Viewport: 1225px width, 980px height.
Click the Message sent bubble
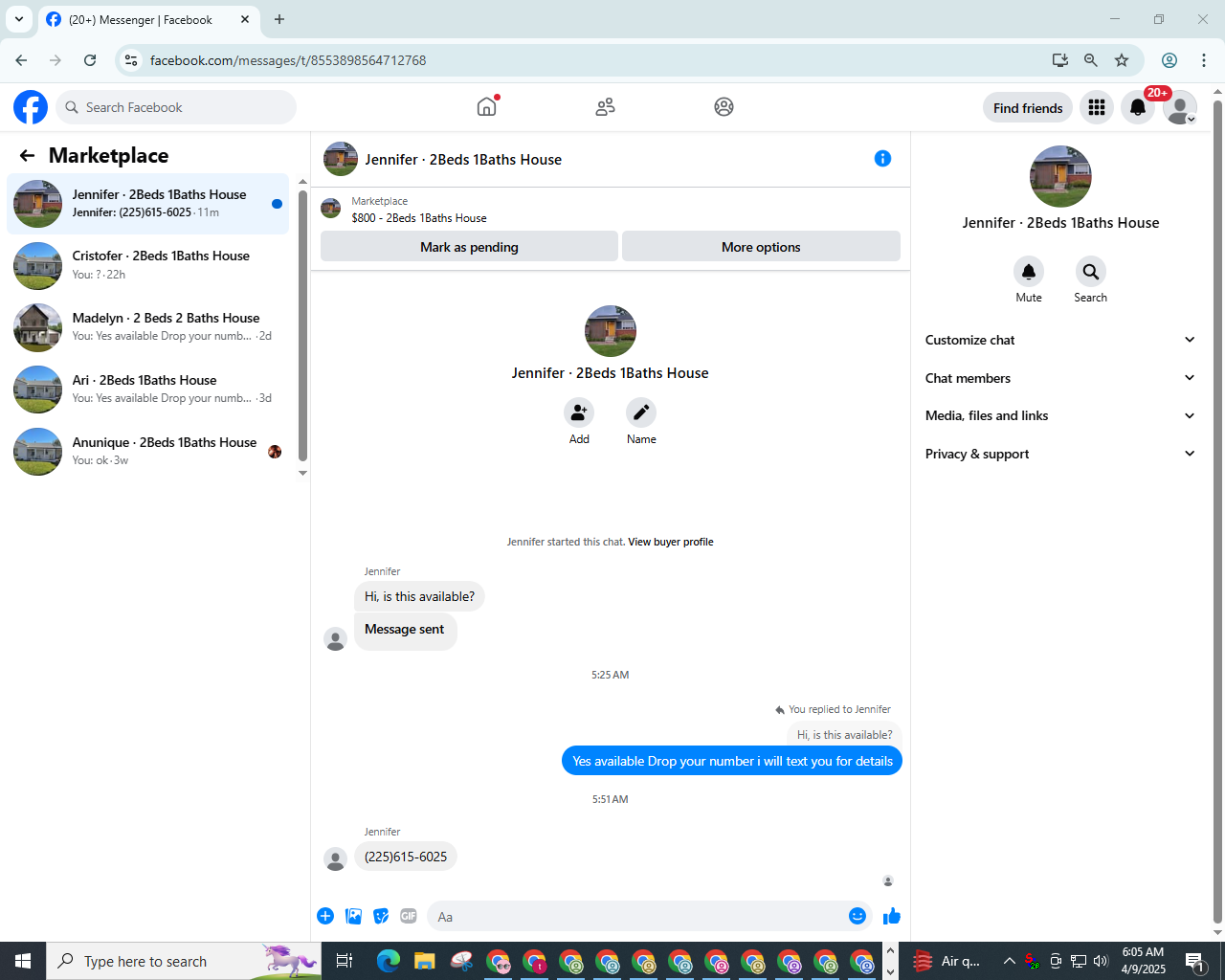404,630
